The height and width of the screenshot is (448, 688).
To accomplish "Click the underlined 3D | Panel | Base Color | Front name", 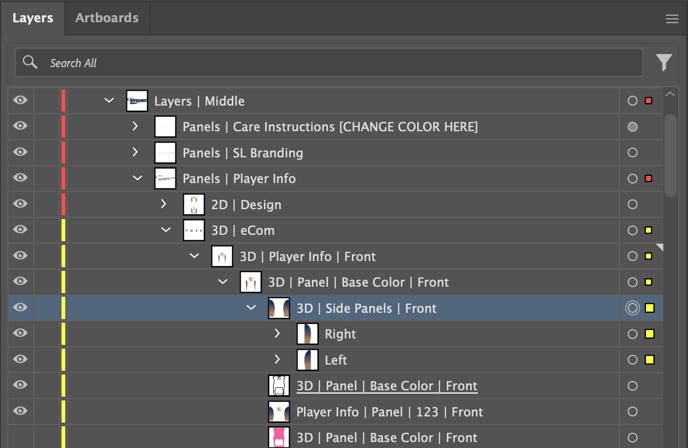I will pos(386,386).
